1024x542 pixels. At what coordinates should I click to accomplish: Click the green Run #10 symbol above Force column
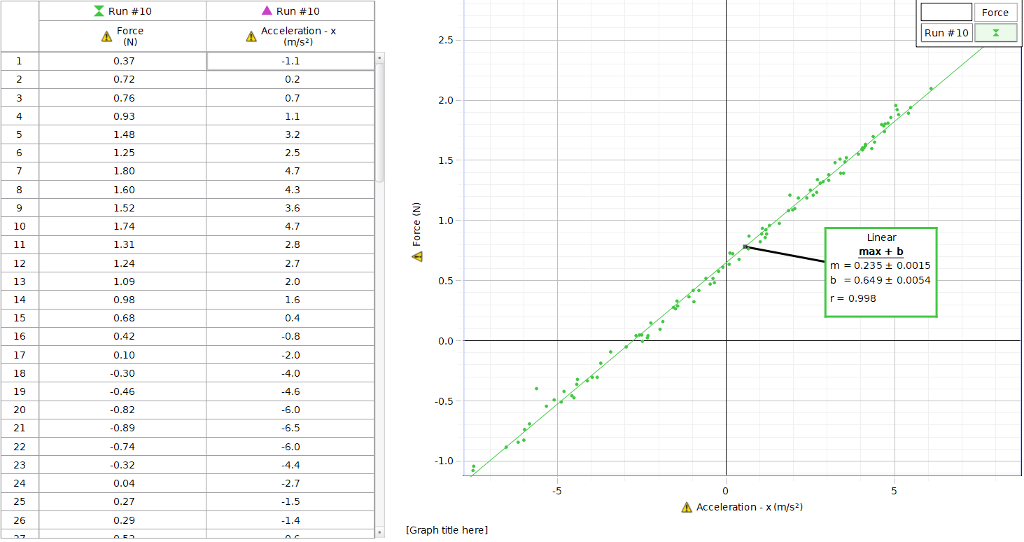click(99, 11)
